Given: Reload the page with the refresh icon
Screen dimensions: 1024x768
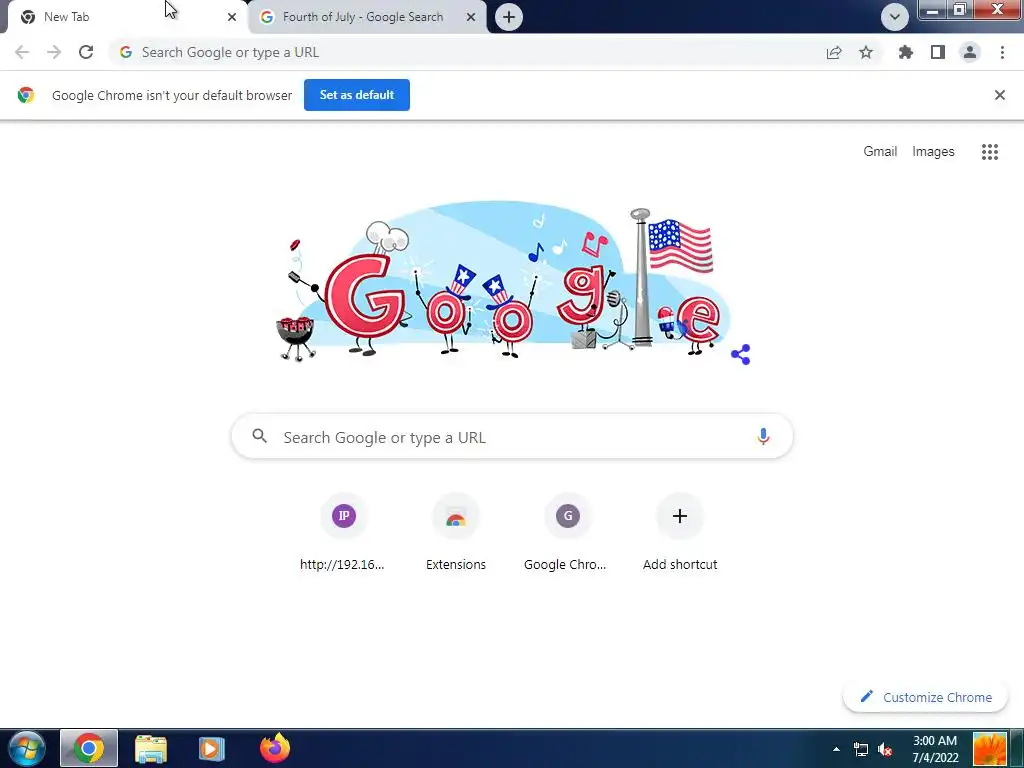Looking at the screenshot, I should coord(86,52).
